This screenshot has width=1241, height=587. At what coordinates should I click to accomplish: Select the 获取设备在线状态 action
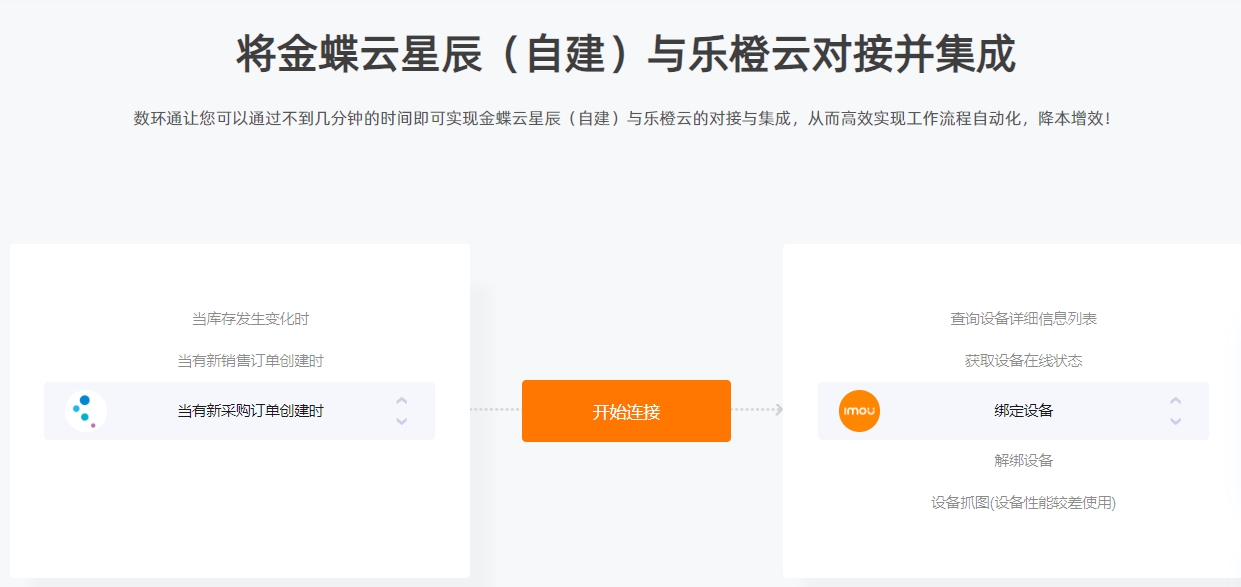coord(1023,361)
